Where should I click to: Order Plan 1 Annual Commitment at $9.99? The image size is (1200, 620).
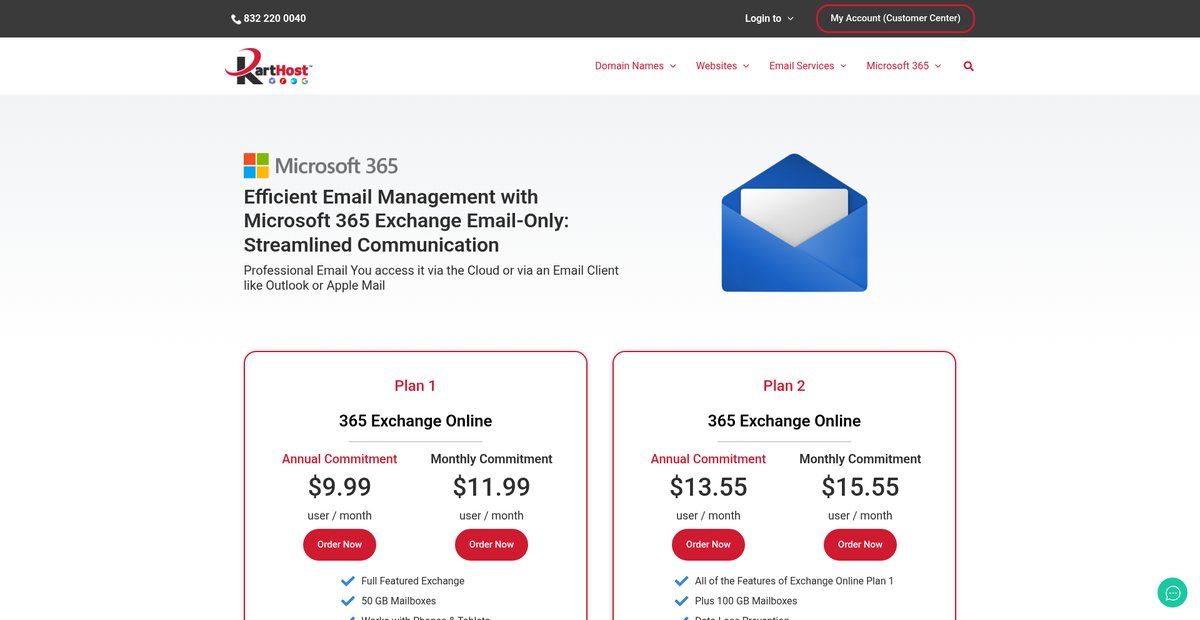(x=339, y=545)
